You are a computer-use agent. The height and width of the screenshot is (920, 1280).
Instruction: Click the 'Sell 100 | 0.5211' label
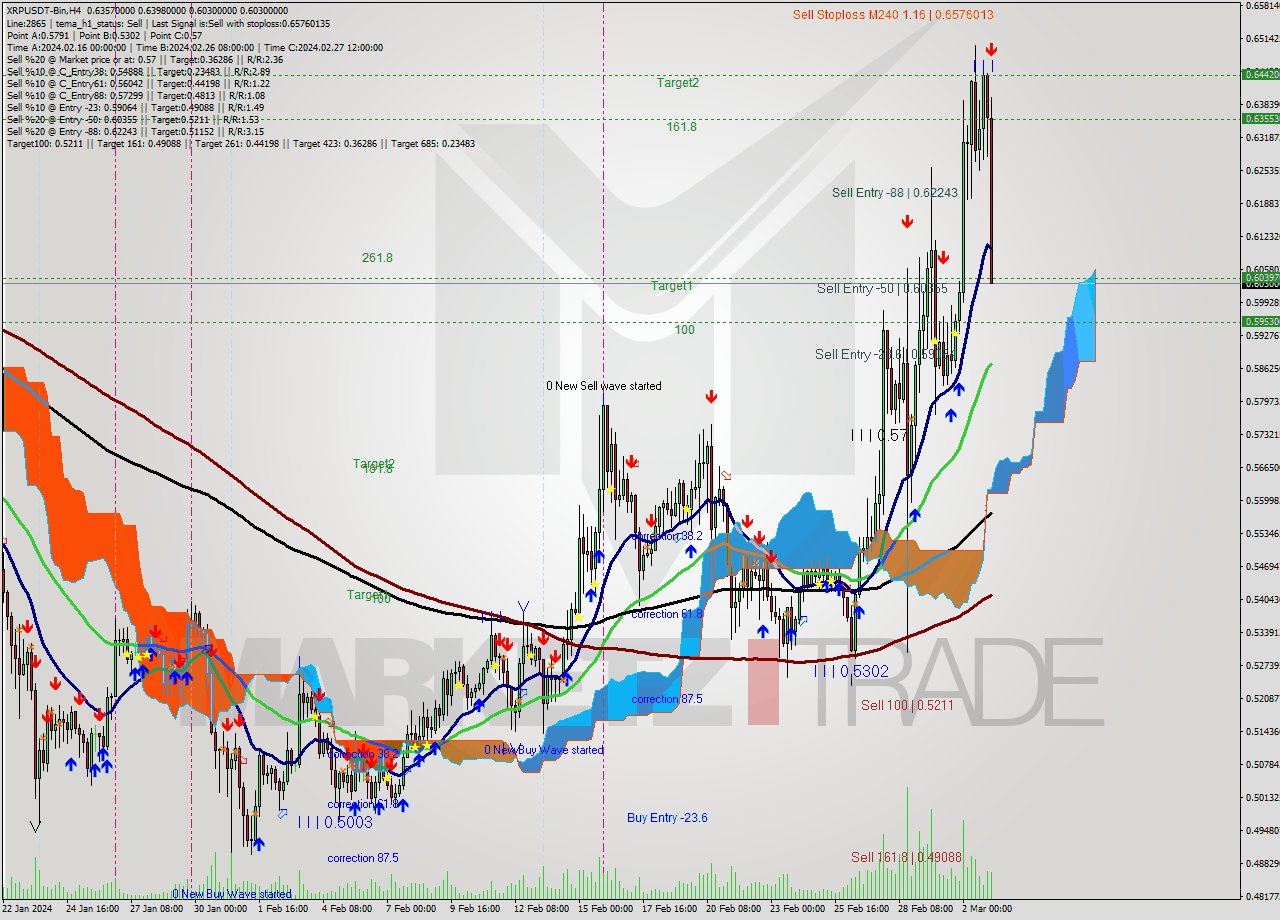click(907, 705)
